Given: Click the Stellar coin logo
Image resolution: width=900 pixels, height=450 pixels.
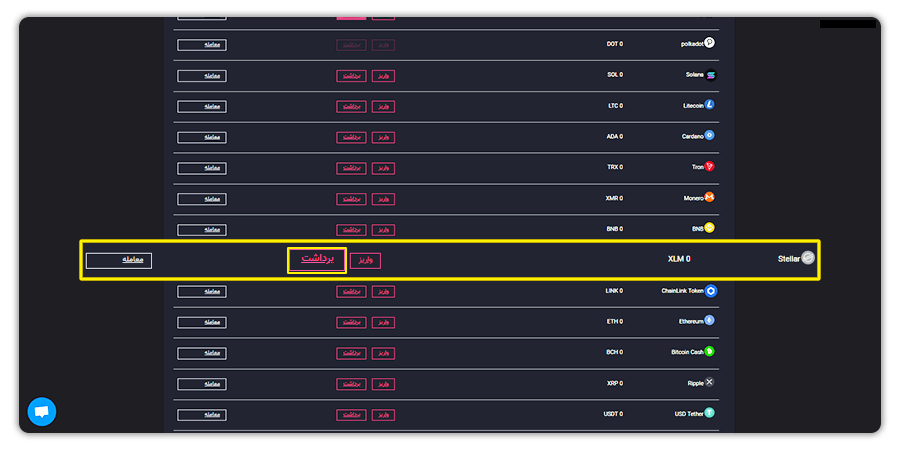Looking at the screenshot, I should click(x=808, y=258).
